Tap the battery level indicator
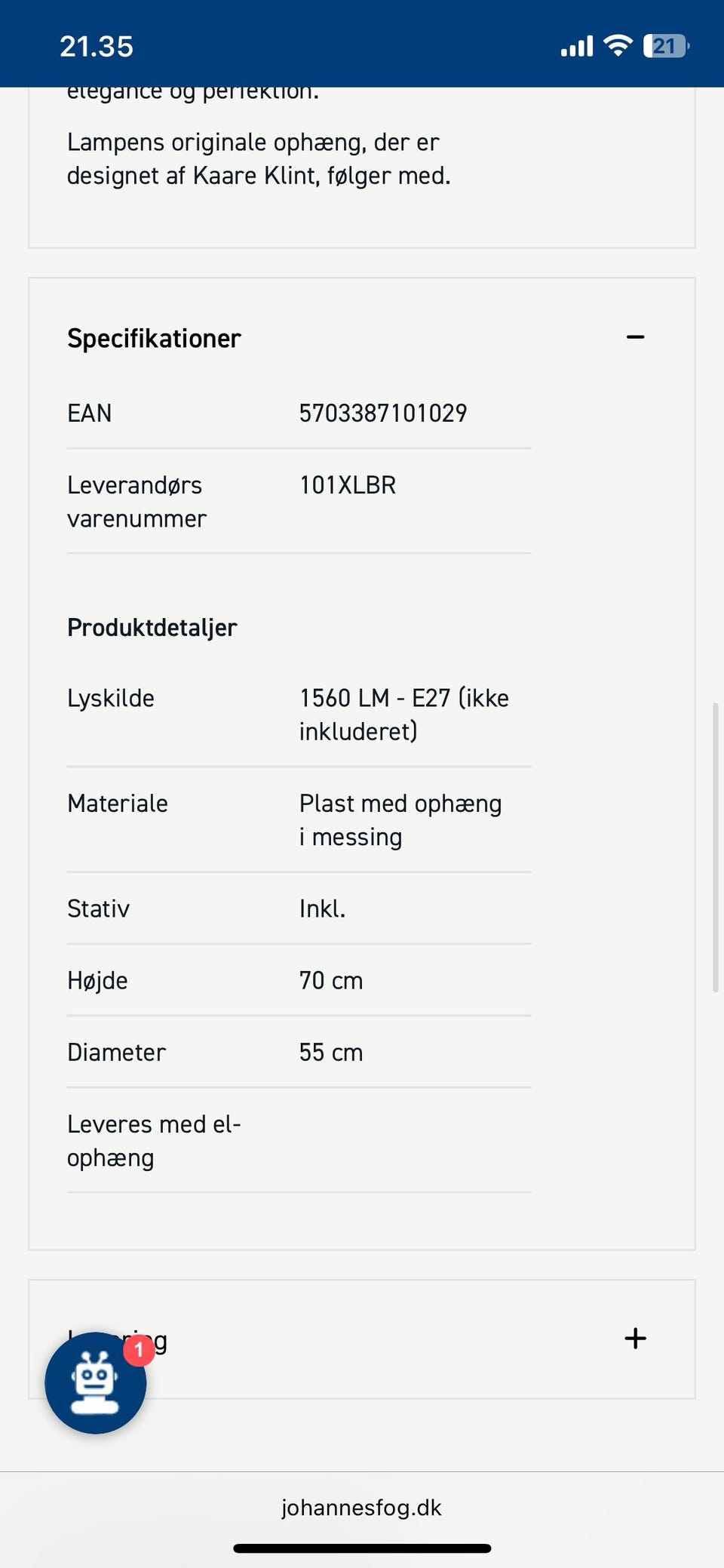 point(665,46)
